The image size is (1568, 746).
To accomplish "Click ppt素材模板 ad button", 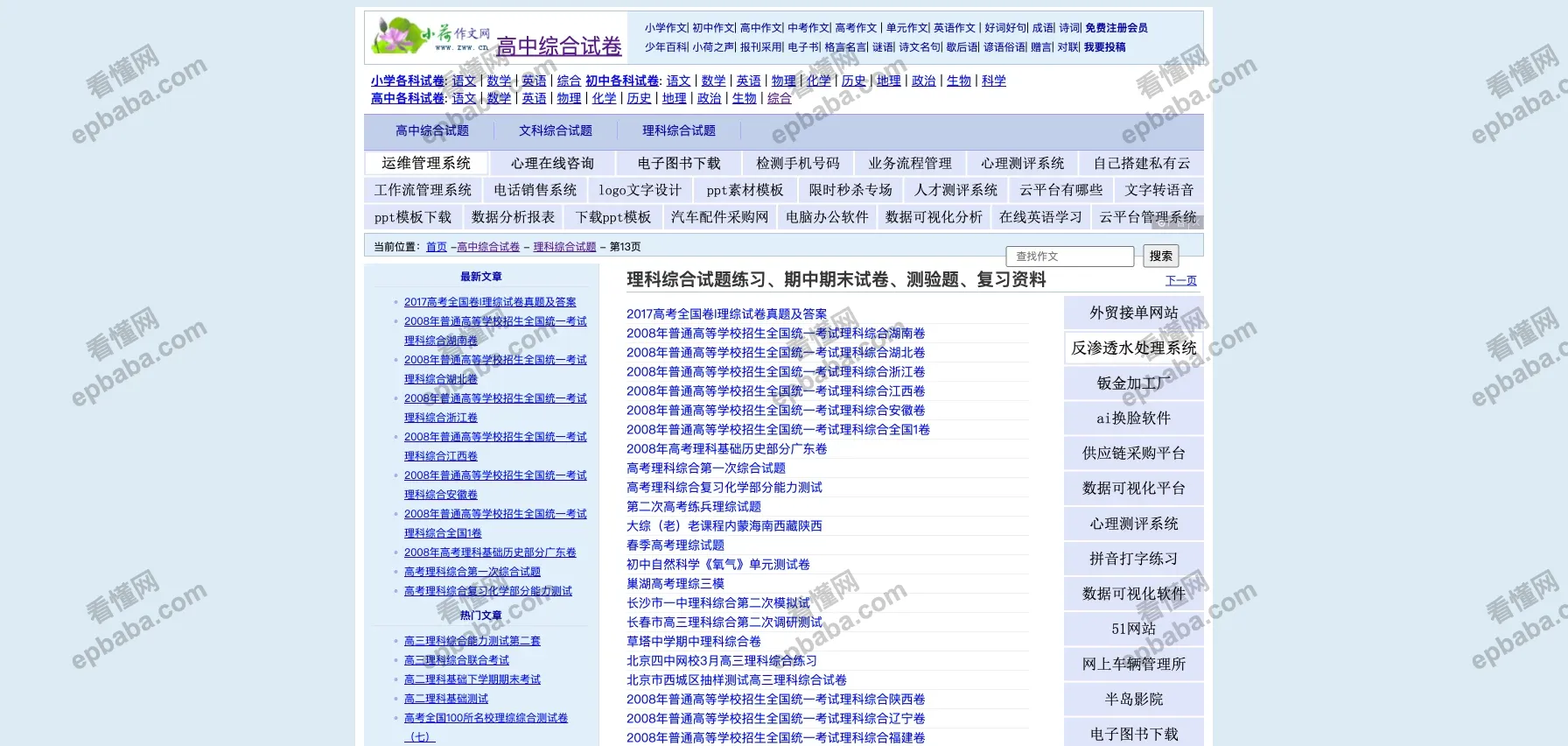I will pos(745,190).
